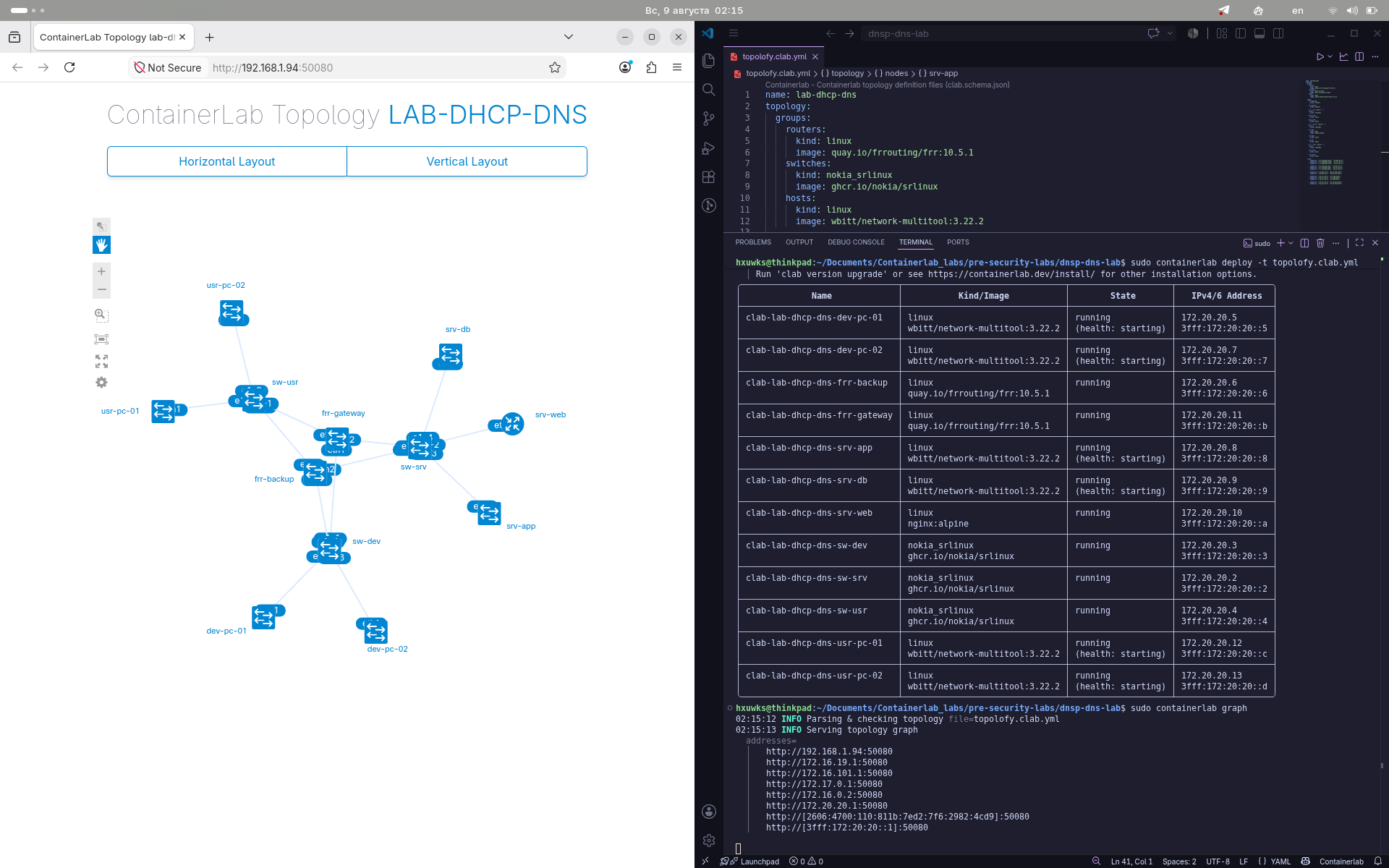The image size is (1389, 868).
Task: Select the srv-web node in graph
Action: (x=512, y=424)
